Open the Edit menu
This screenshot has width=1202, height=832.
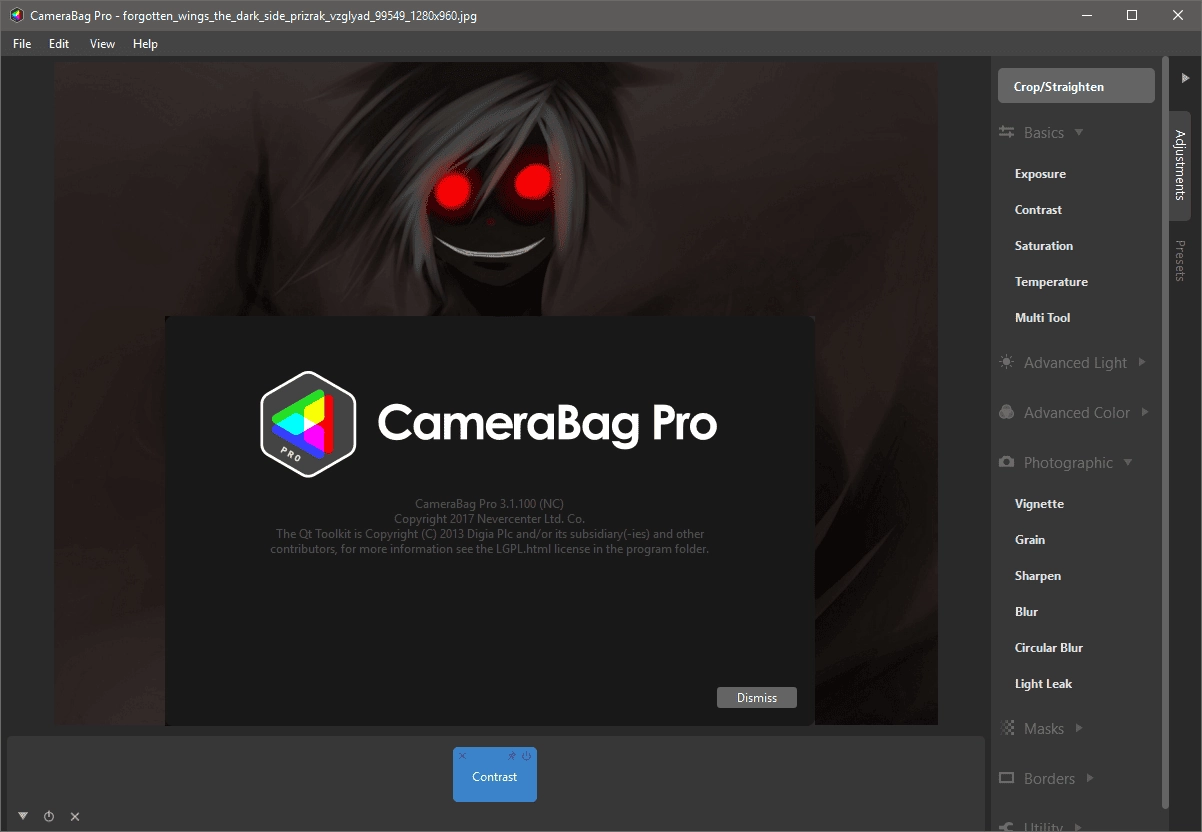(x=59, y=44)
